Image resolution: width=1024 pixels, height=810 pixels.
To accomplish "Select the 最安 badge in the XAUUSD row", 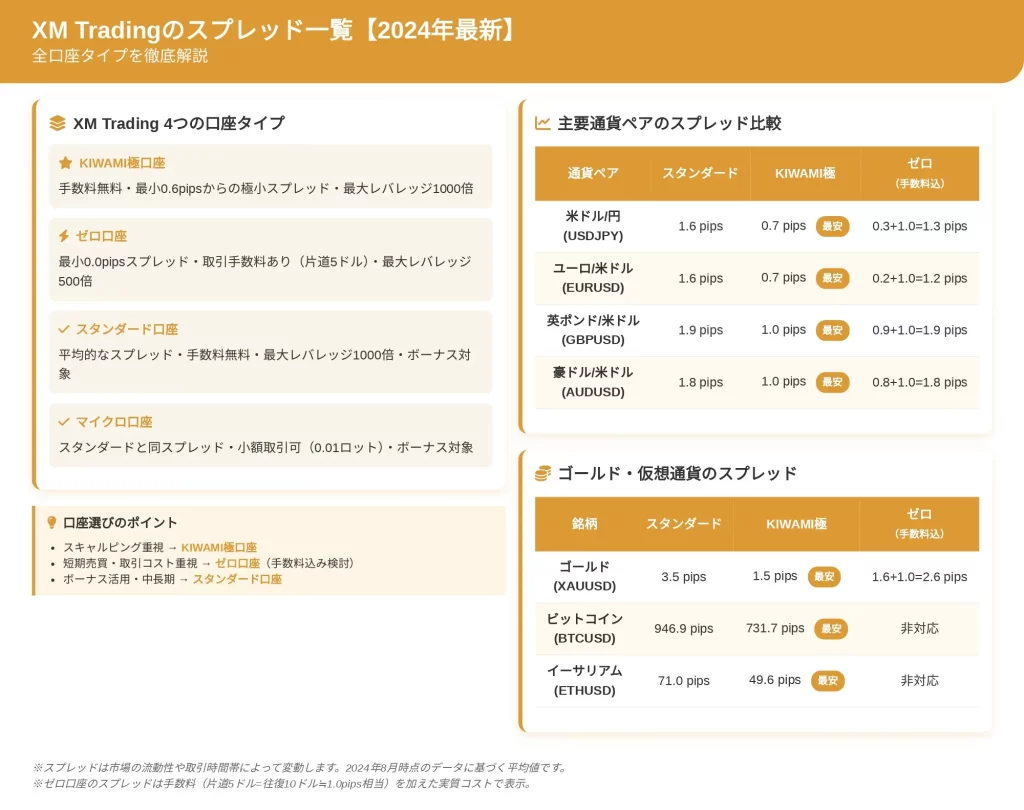I will tap(824, 577).
